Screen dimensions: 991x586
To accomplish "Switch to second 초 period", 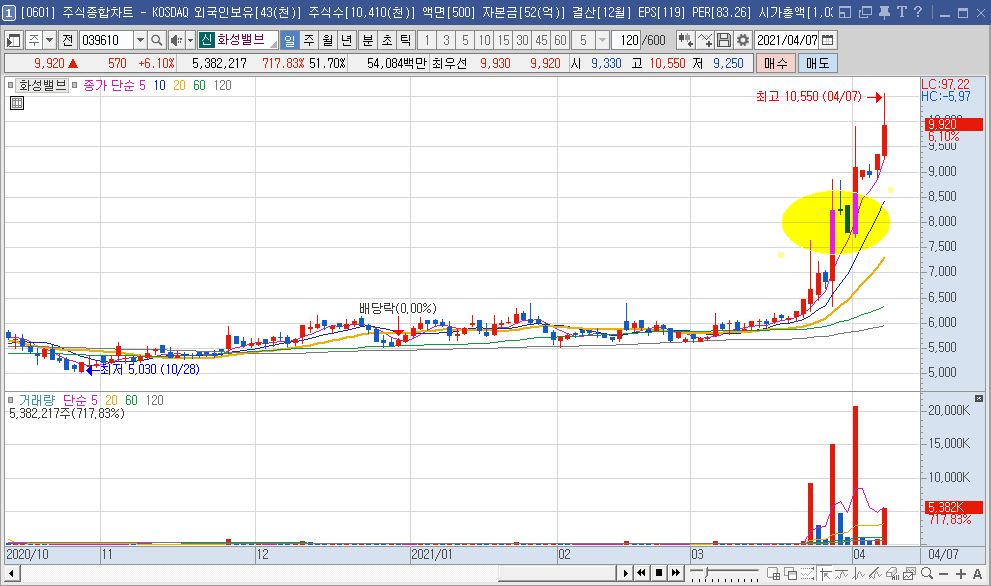I will (x=387, y=40).
